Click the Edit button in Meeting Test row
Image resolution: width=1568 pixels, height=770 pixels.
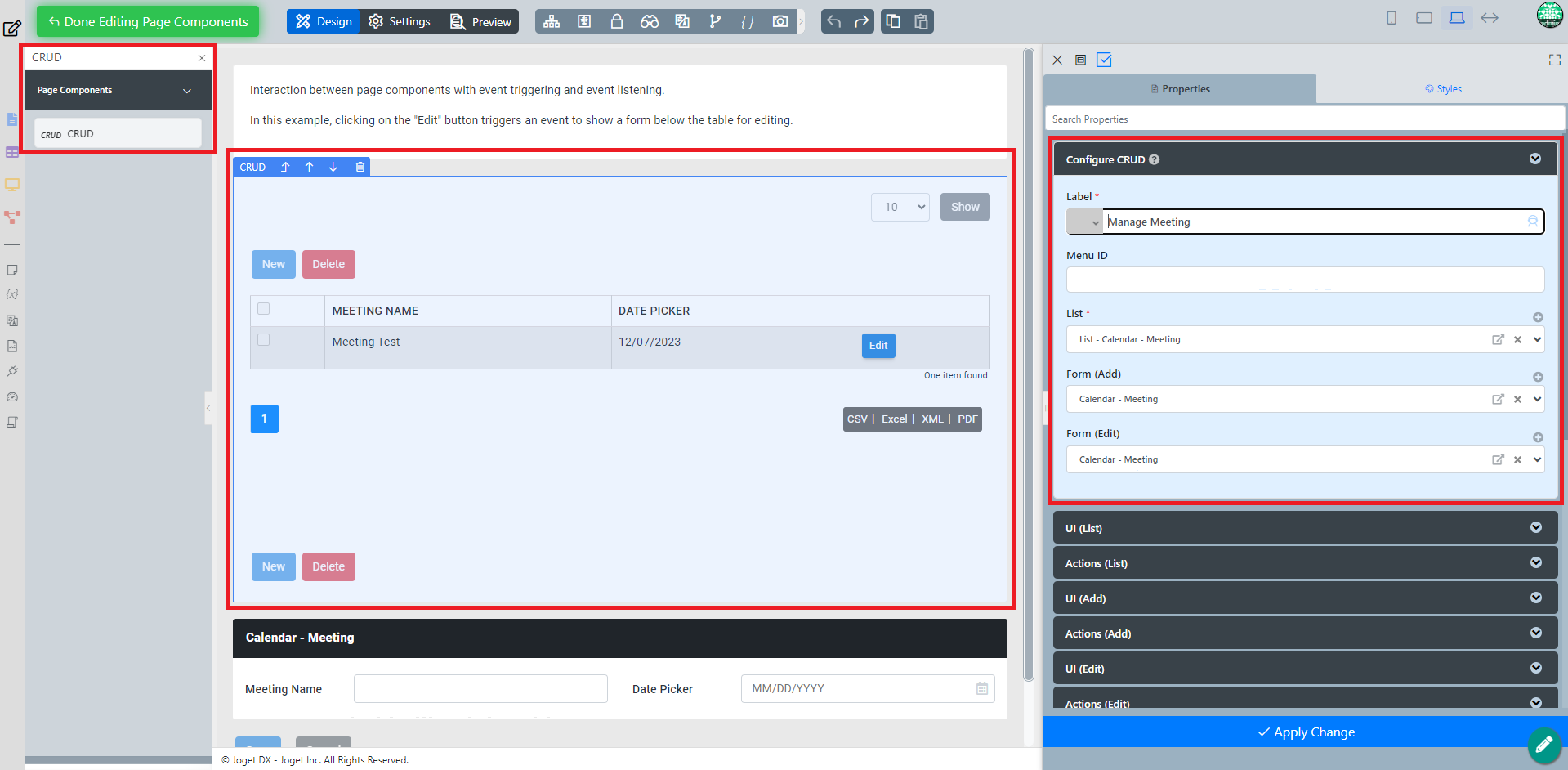(x=878, y=346)
